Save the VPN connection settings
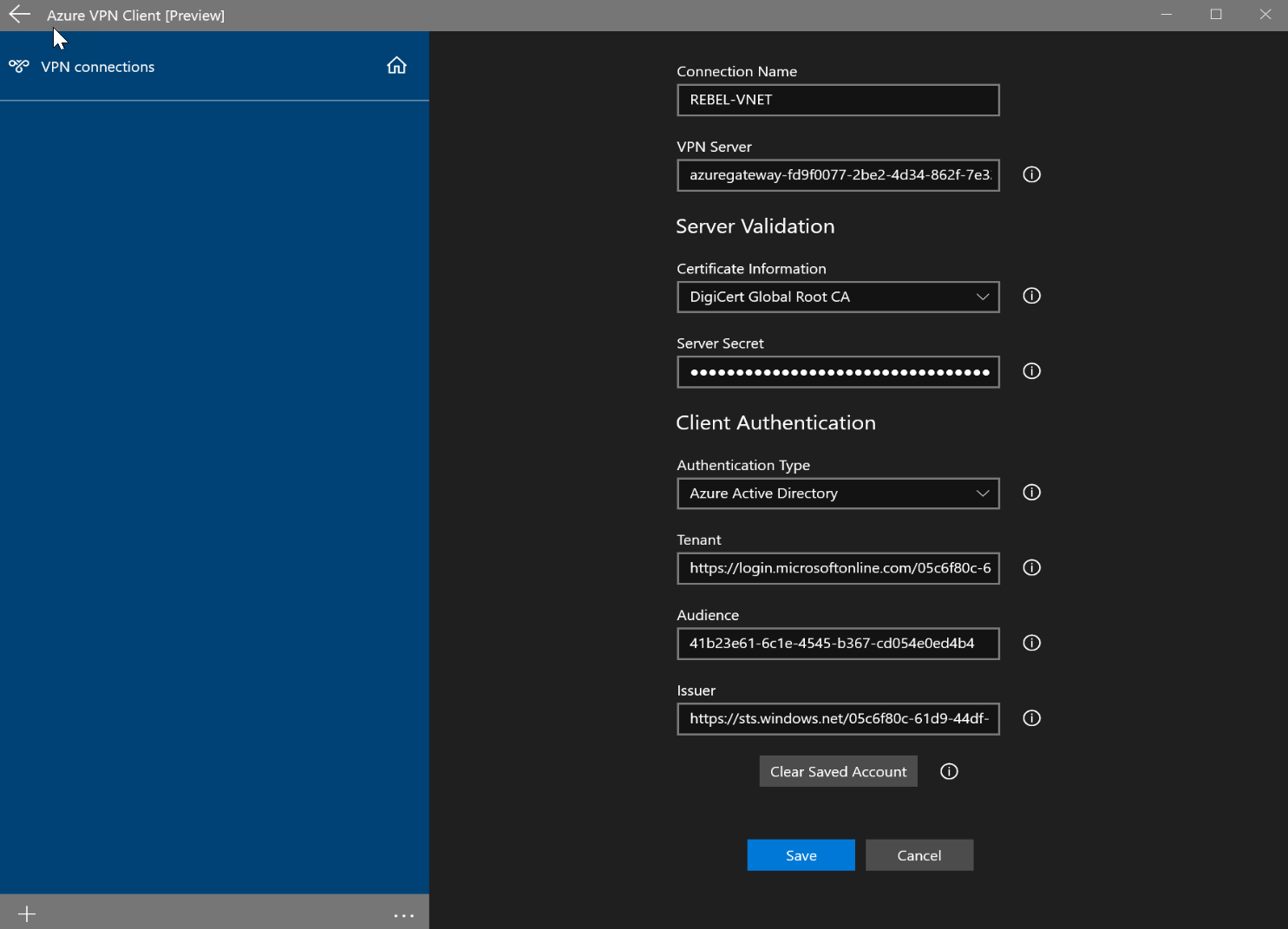This screenshot has height=929, width=1288. click(800, 854)
